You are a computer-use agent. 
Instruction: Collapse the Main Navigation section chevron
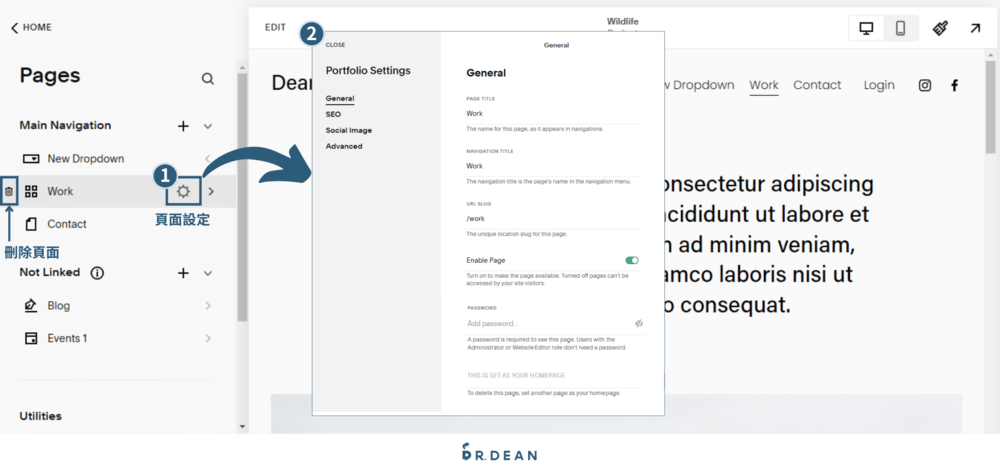(x=208, y=126)
